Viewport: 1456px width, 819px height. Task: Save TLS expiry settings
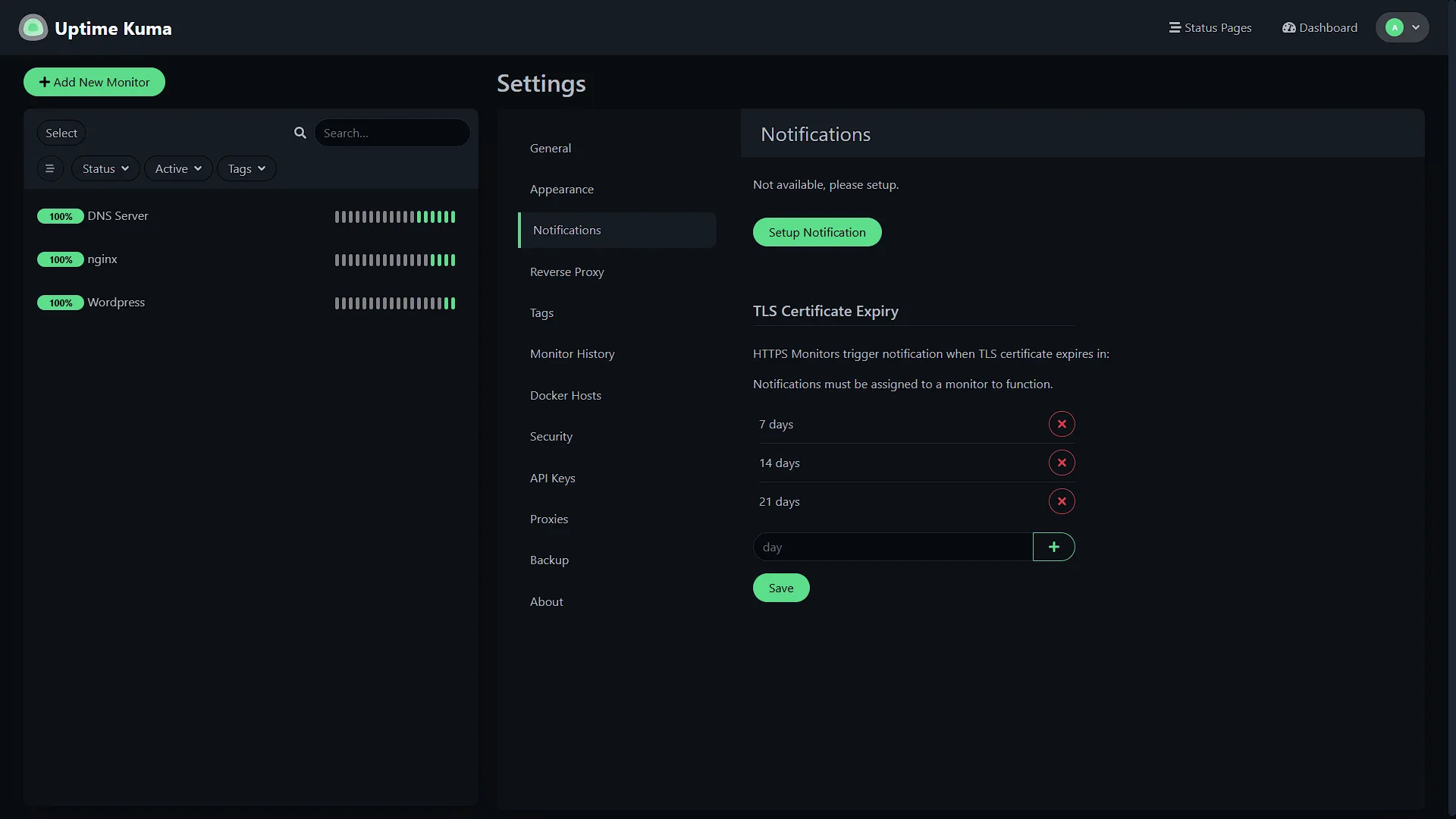(781, 588)
